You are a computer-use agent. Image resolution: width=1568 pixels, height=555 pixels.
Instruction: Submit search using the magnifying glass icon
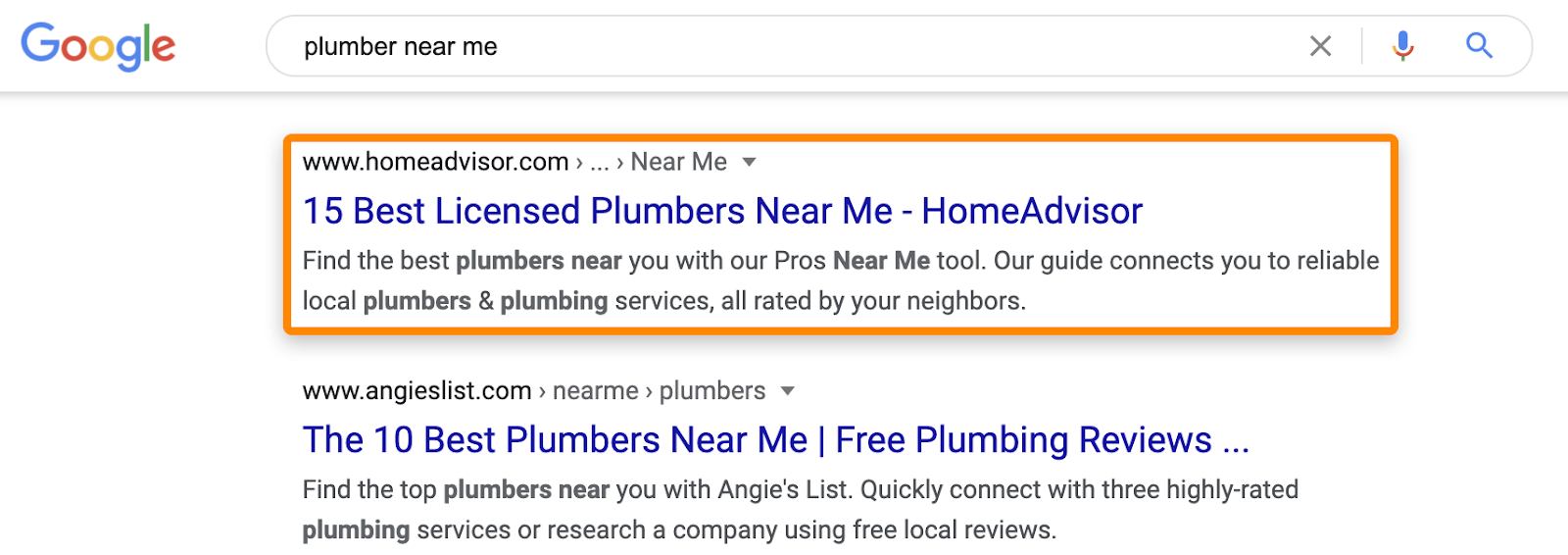click(x=1479, y=46)
